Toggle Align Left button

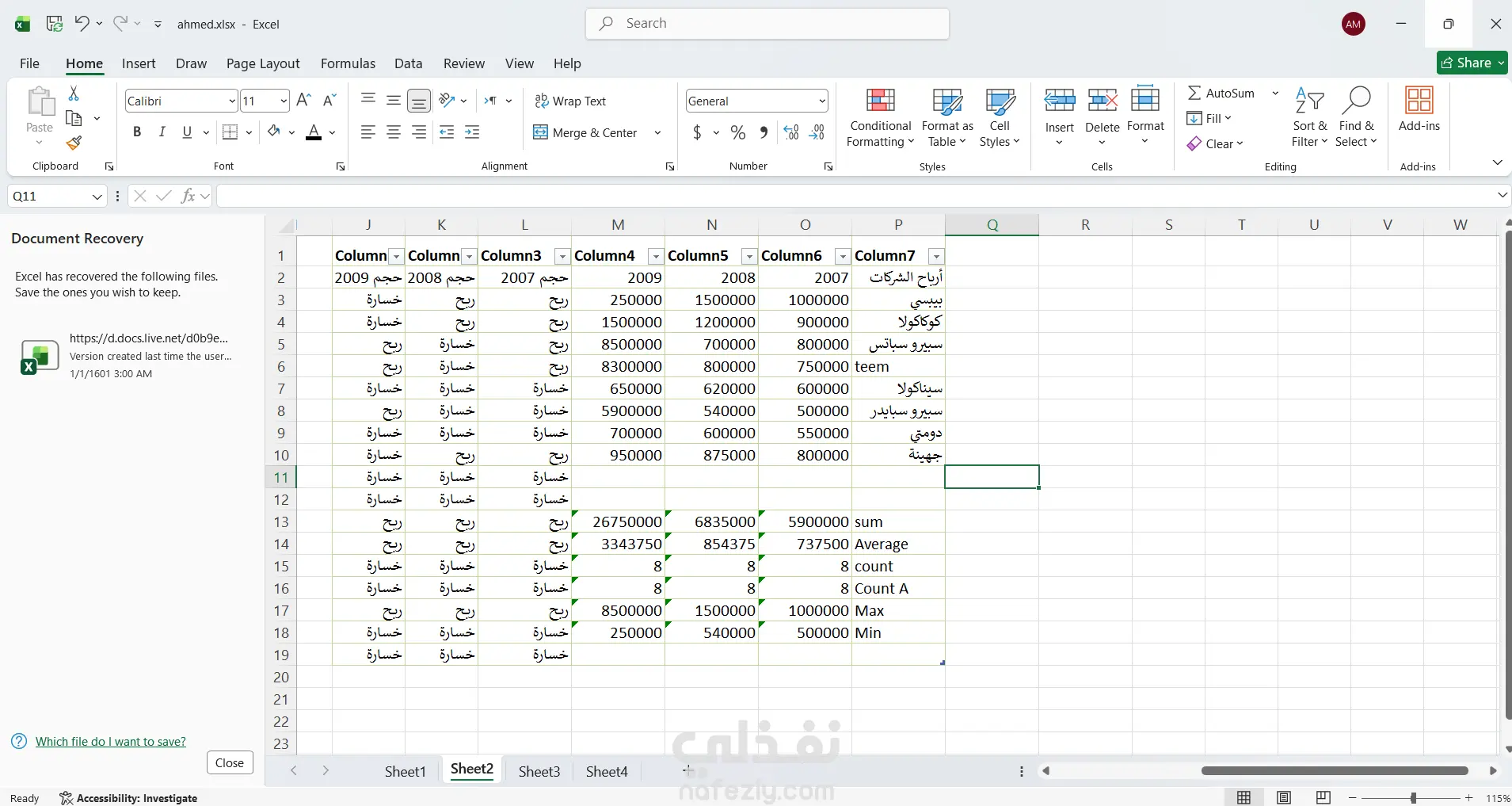368,132
